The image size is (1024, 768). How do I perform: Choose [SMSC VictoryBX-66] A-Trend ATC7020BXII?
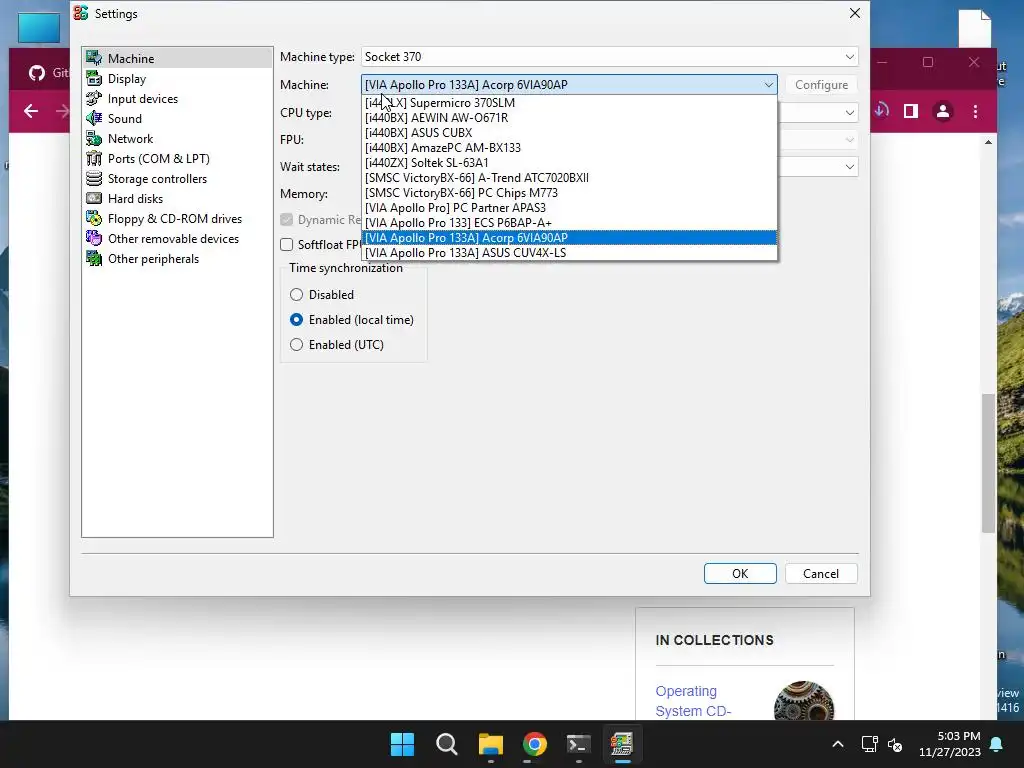coord(569,178)
